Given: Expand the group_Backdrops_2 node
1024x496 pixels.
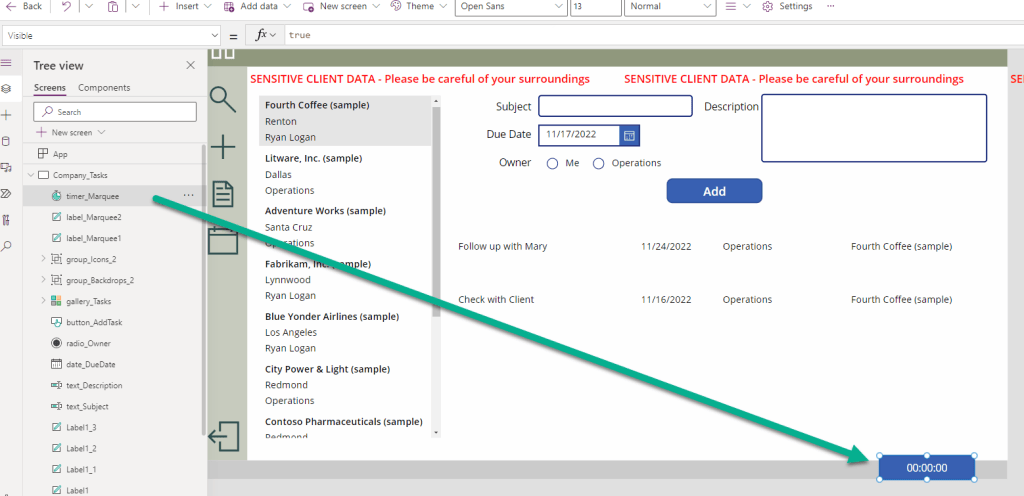Looking at the screenshot, I should pyautogui.click(x=43, y=279).
